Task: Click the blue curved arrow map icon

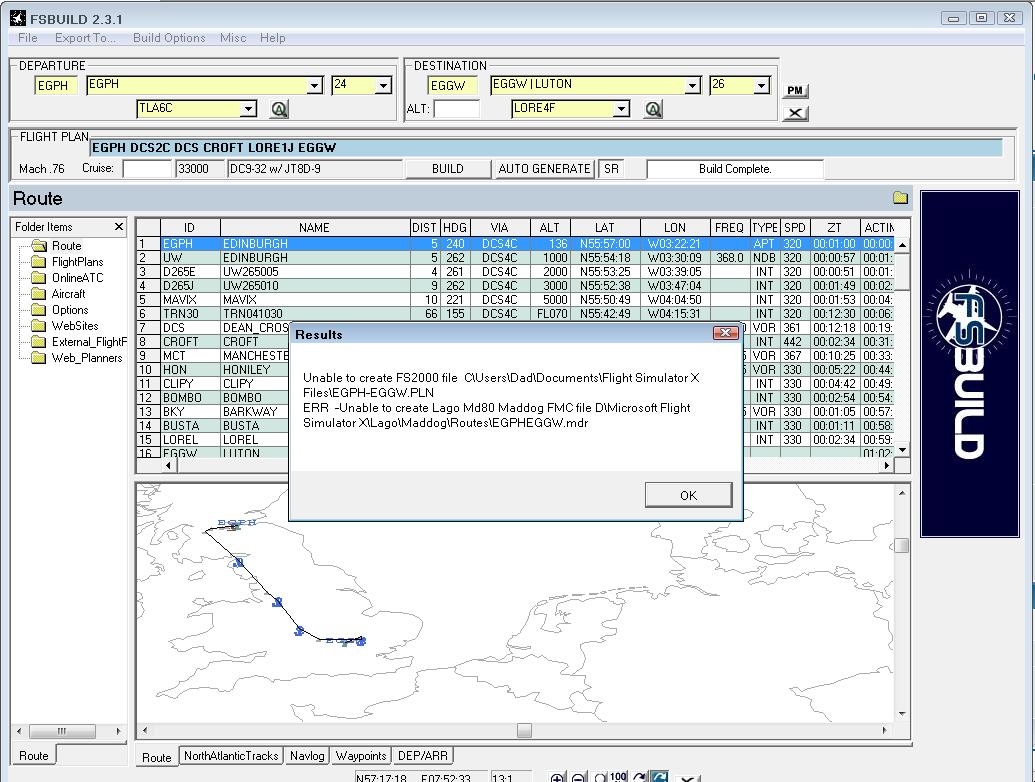Action: click(x=659, y=777)
